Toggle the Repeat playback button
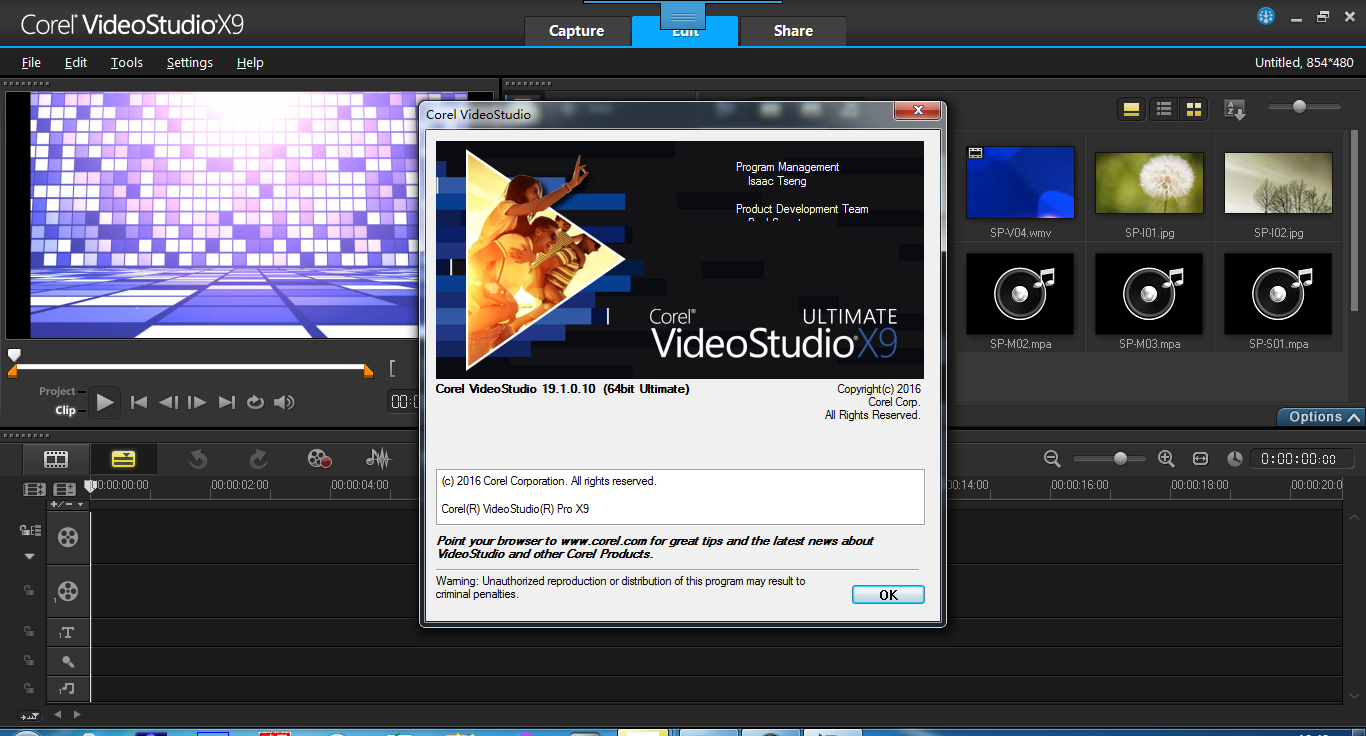 click(x=255, y=402)
